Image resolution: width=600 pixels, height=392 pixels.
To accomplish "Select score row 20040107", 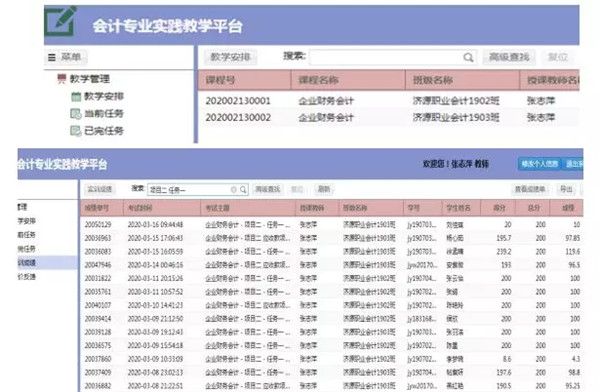I will tap(331, 305).
